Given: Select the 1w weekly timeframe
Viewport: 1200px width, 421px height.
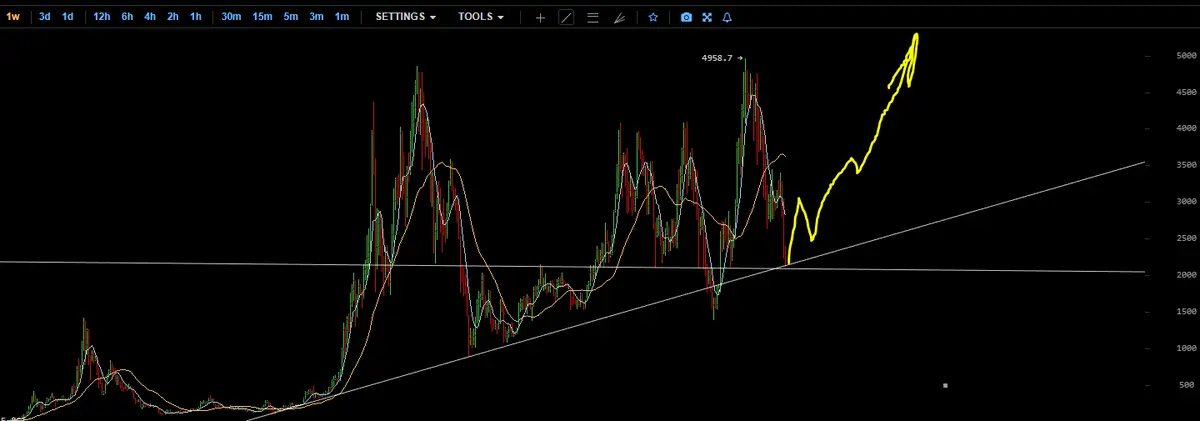Looking at the screenshot, I should [13, 17].
